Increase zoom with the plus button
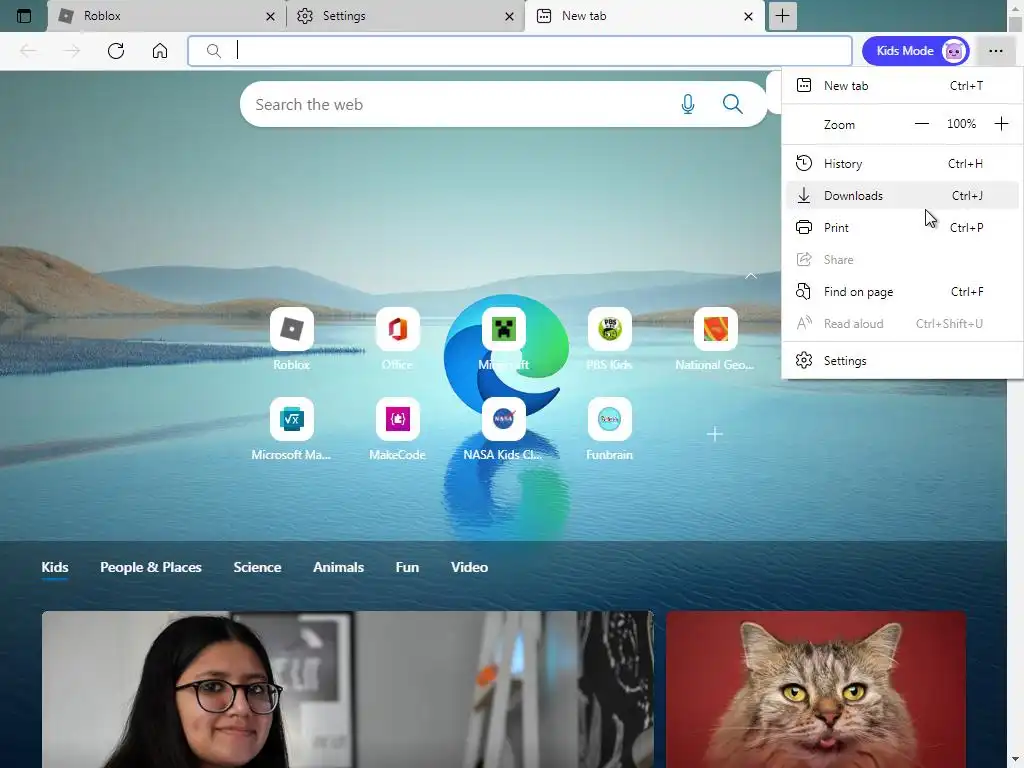The image size is (1024, 768). coord(1001,124)
